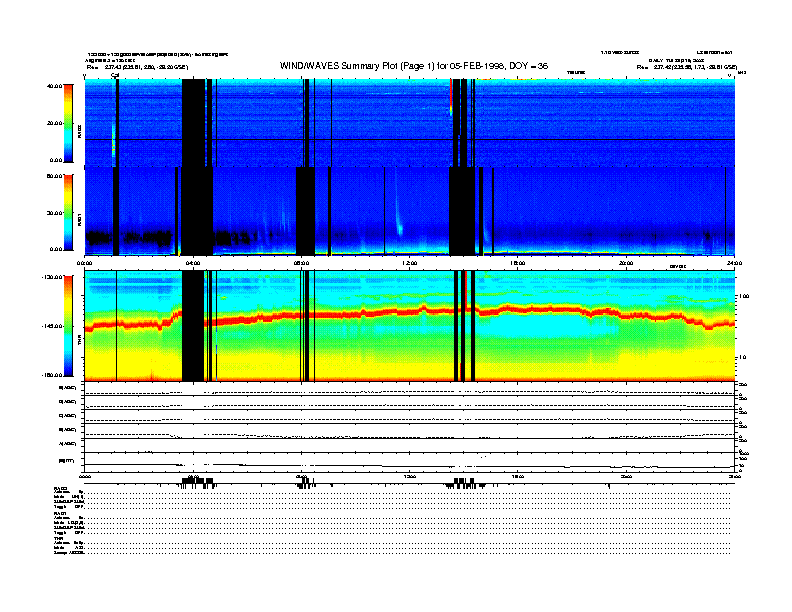The width and height of the screenshot is (792, 612).
Task: Click the 20.00 value on RAD2 color scale
Action: click(x=54, y=123)
